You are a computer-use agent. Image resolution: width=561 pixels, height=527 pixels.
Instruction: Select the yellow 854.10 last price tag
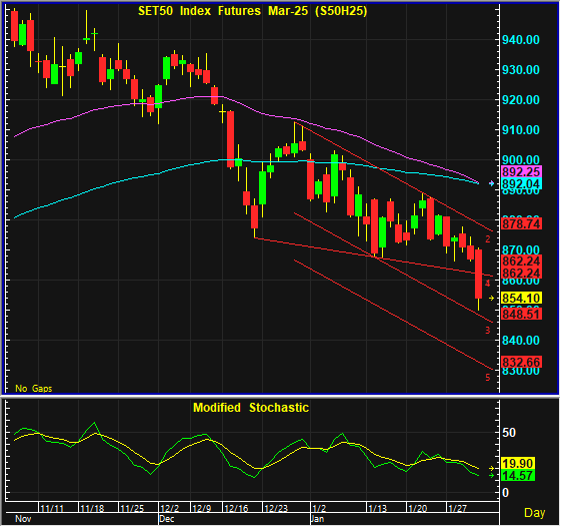coord(521,298)
